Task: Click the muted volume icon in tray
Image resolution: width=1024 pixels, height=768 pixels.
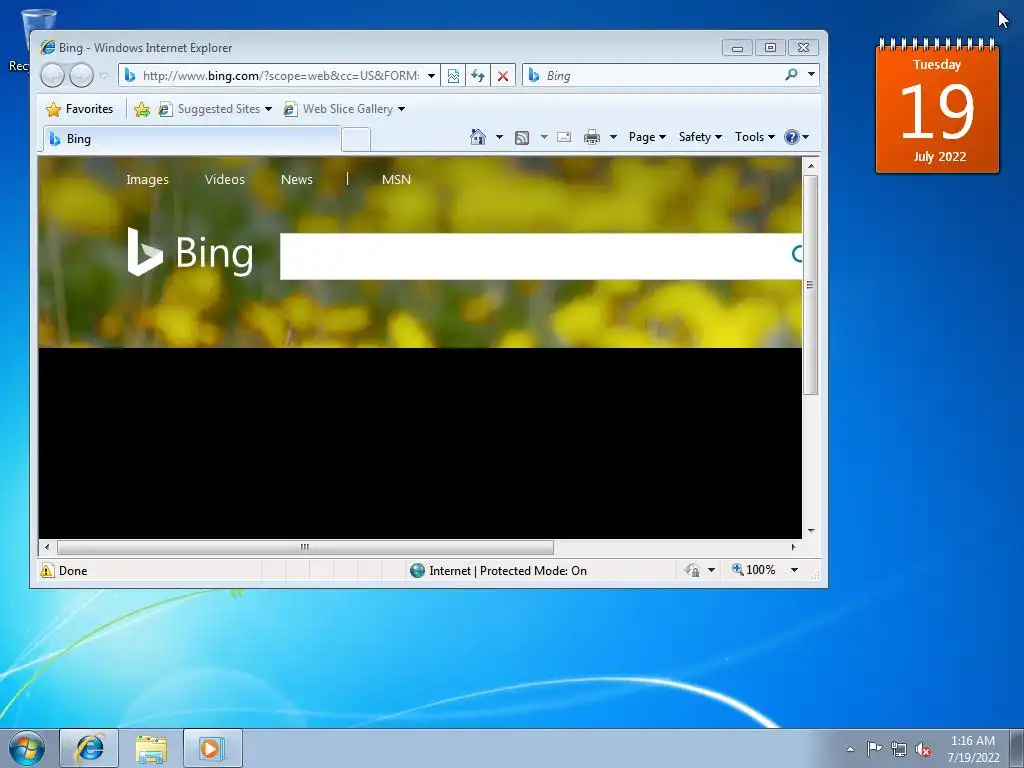Action: pos(923,750)
